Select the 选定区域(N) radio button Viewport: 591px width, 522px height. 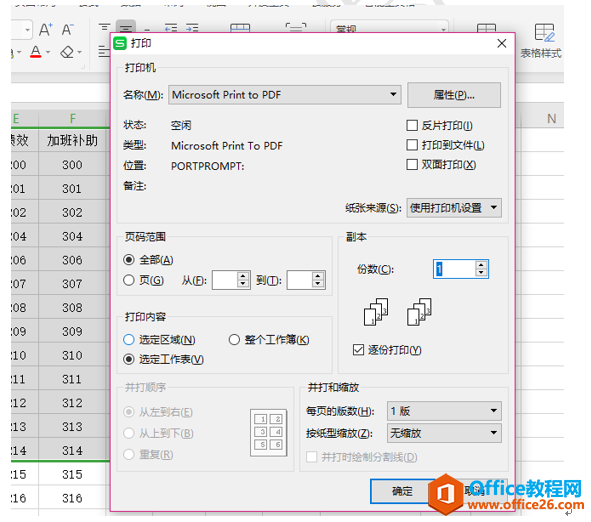click(129, 340)
